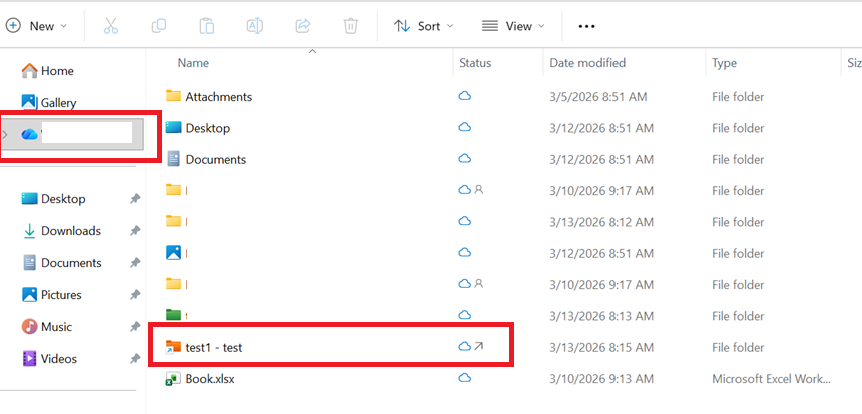Select the test1 - test shortcut folder
The height and width of the screenshot is (414, 862).
tap(214, 347)
